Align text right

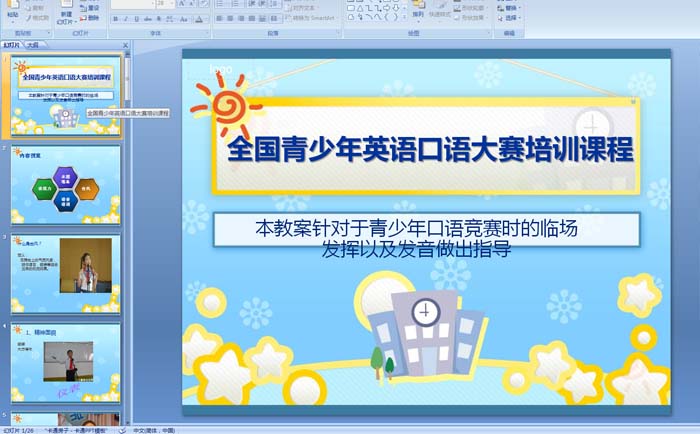click(241, 18)
